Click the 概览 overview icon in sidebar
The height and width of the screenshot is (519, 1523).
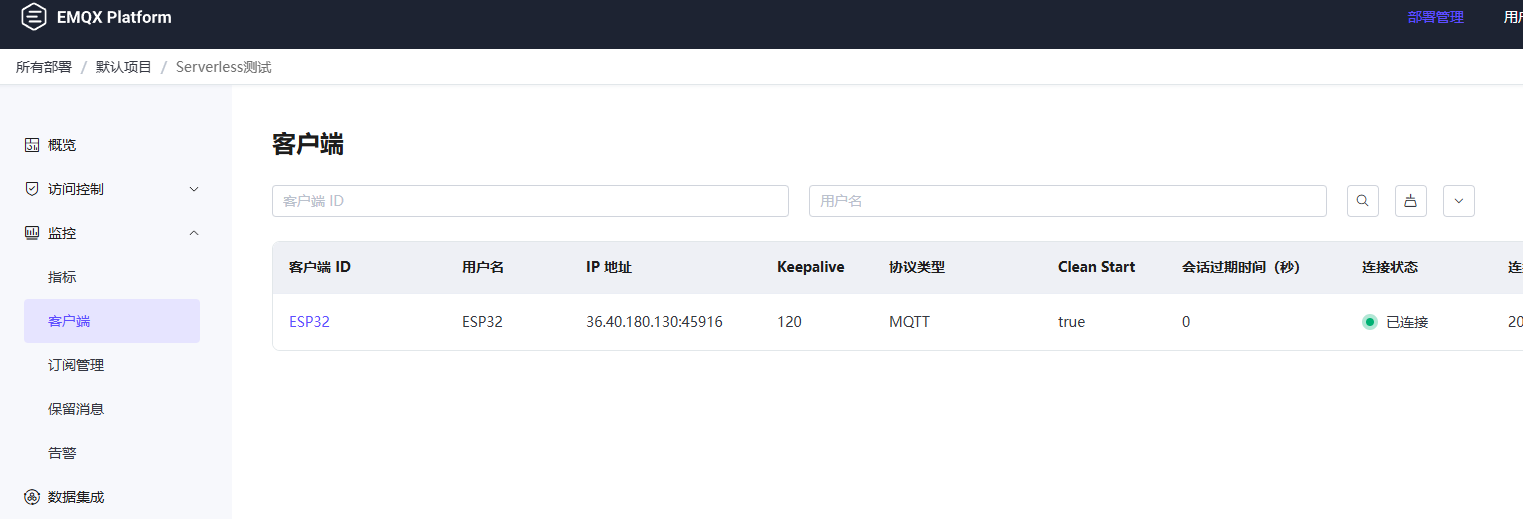click(x=32, y=145)
